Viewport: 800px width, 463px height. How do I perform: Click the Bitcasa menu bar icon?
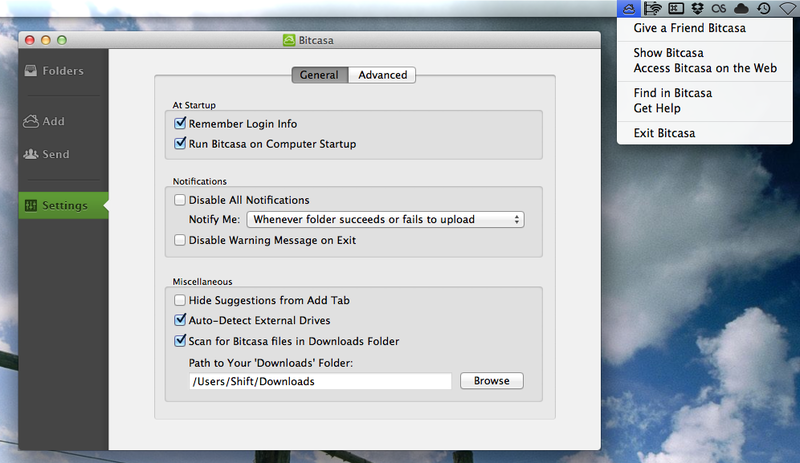click(x=629, y=9)
